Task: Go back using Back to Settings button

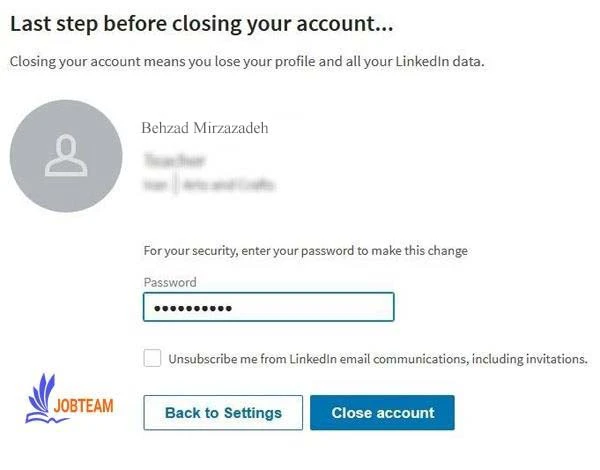Action: tap(223, 412)
